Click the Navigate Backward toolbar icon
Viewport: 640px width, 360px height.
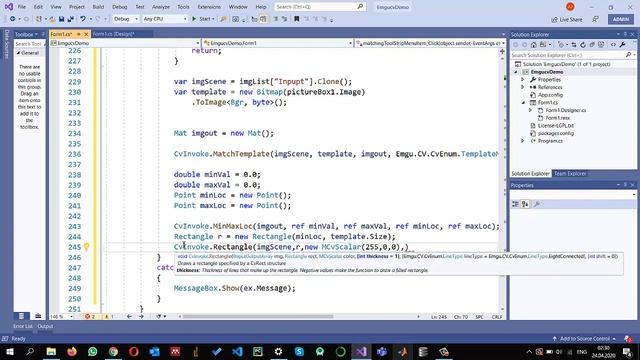pyautogui.click(x=13, y=19)
